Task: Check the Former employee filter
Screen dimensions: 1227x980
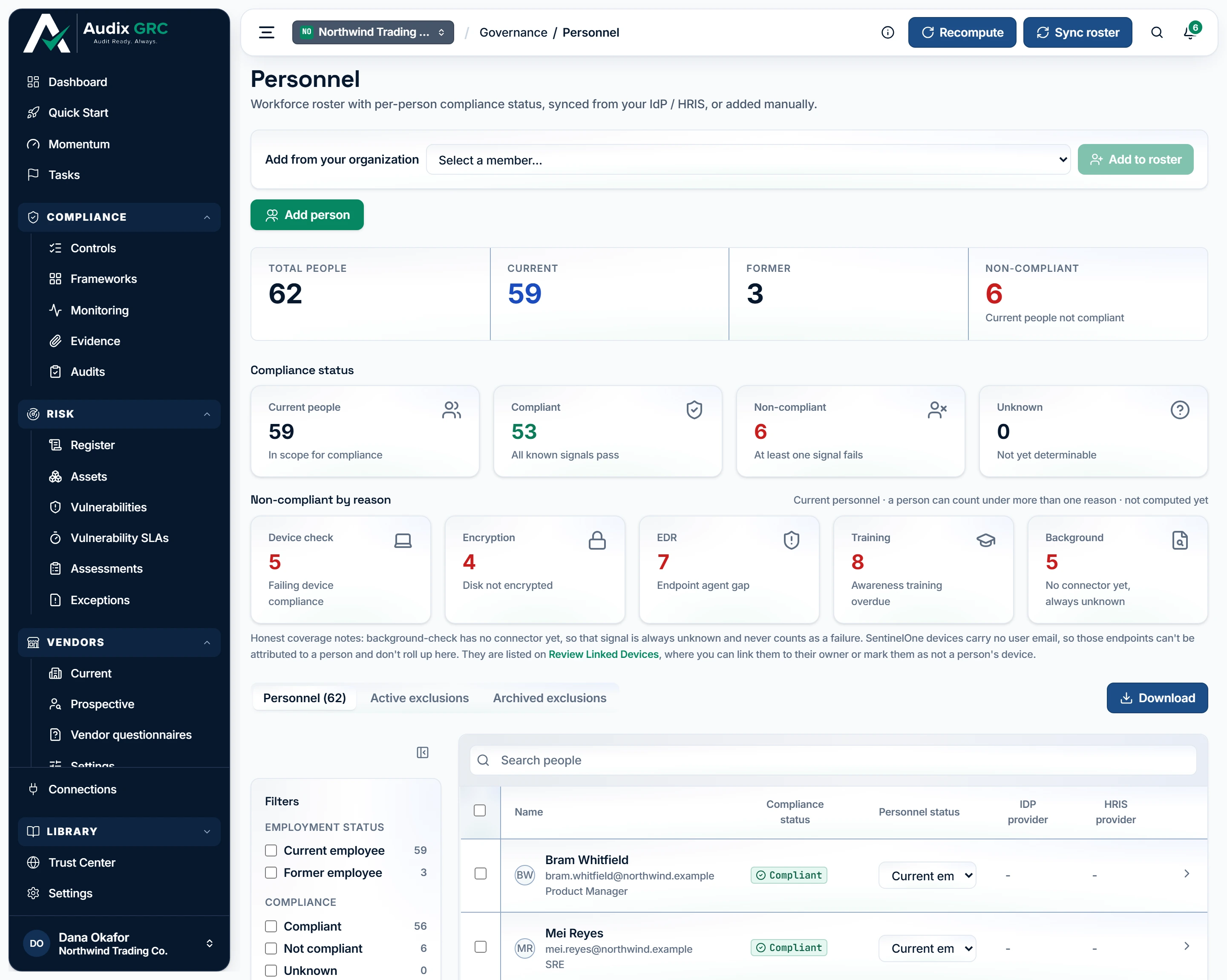Action: click(271, 873)
